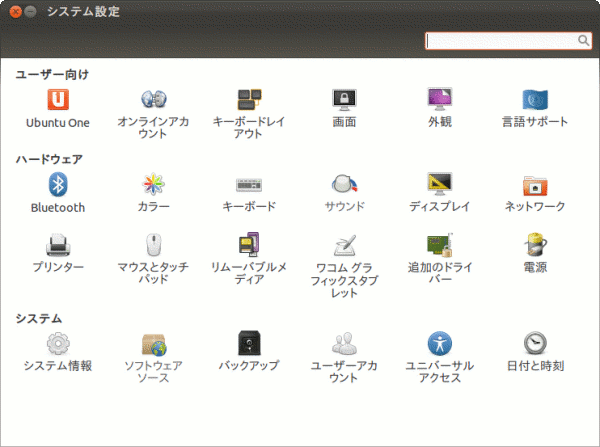Open Bluetooth settings

58,186
